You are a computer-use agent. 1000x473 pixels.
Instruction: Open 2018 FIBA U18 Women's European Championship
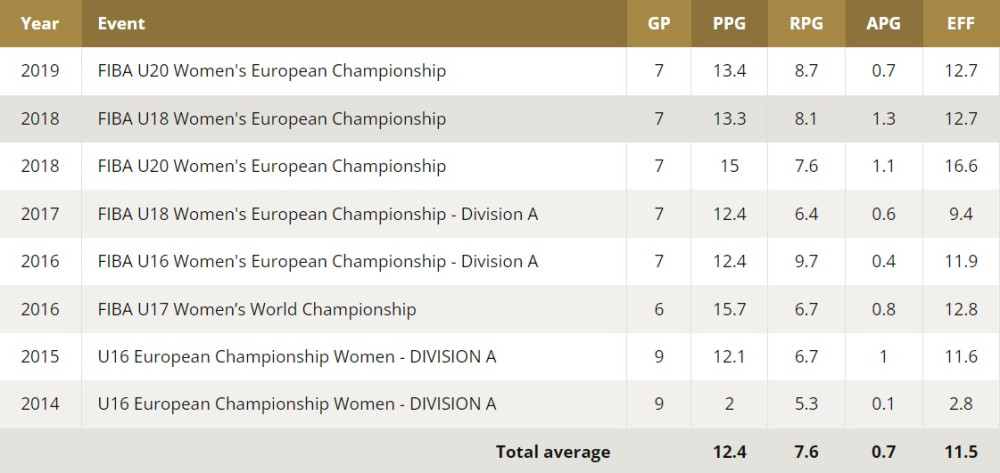[x=272, y=119]
